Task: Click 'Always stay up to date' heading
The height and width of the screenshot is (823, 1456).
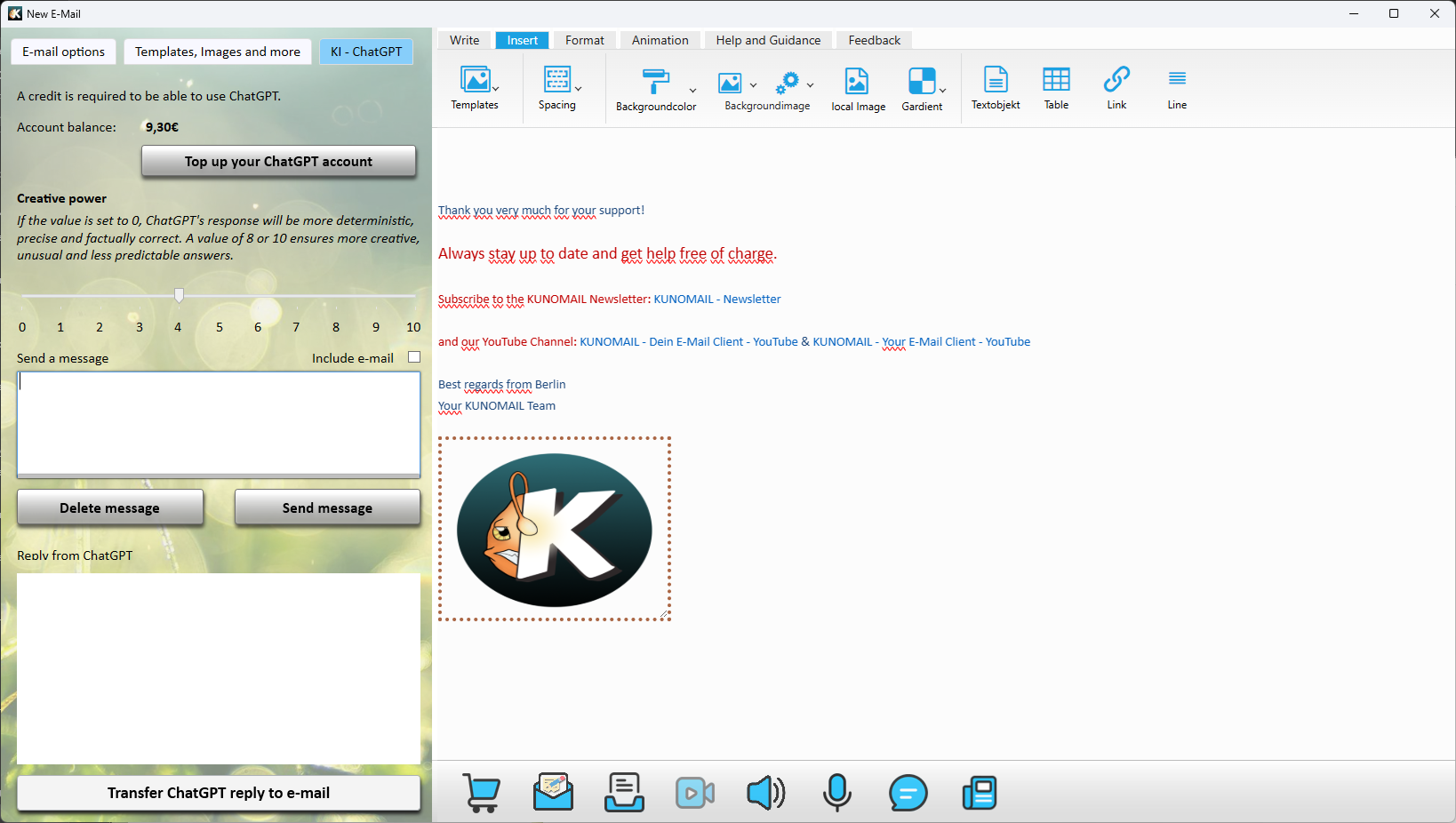Action: coord(607,254)
